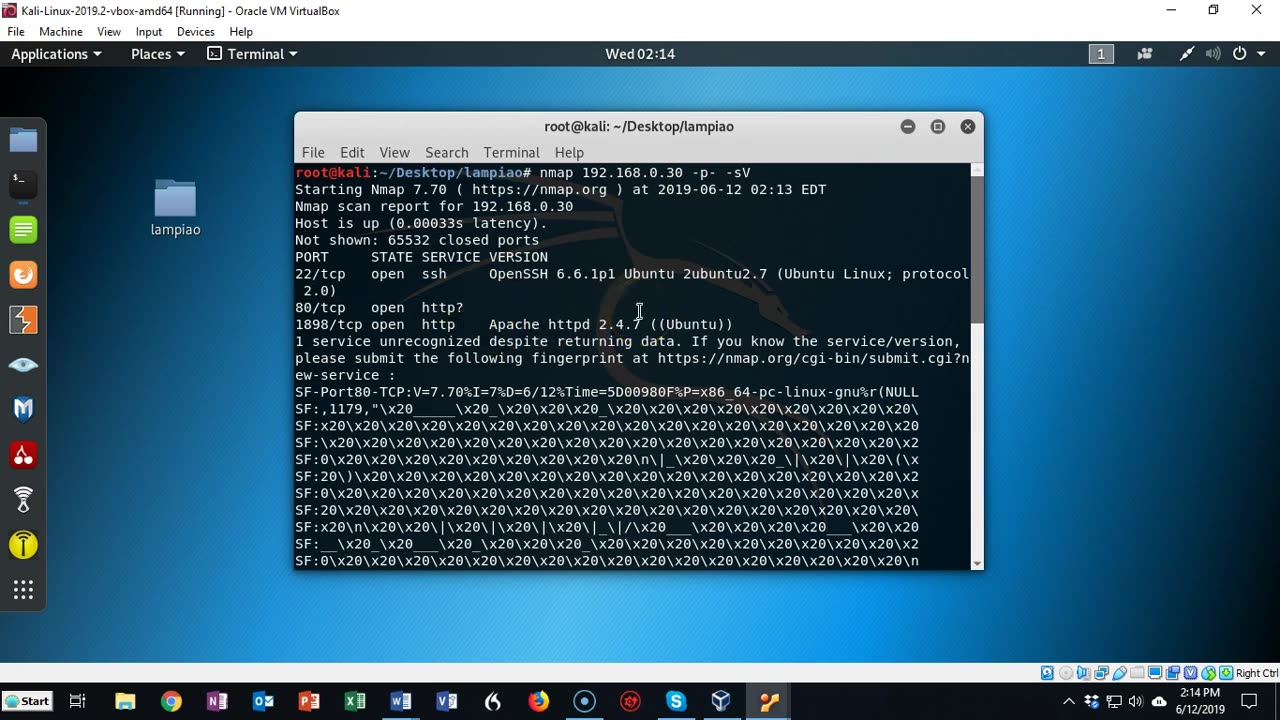Viewport: 1280px width, 720px height.
Task: Open the Applications menu
Action: pos(56,54)
